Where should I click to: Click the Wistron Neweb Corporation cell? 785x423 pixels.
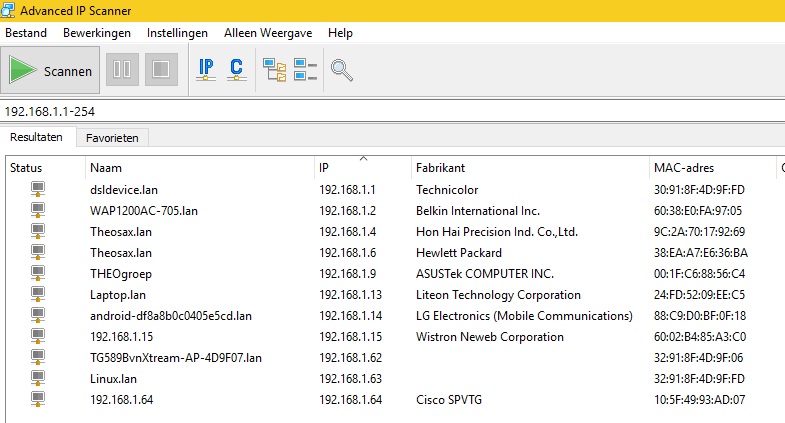click(490, 337)
